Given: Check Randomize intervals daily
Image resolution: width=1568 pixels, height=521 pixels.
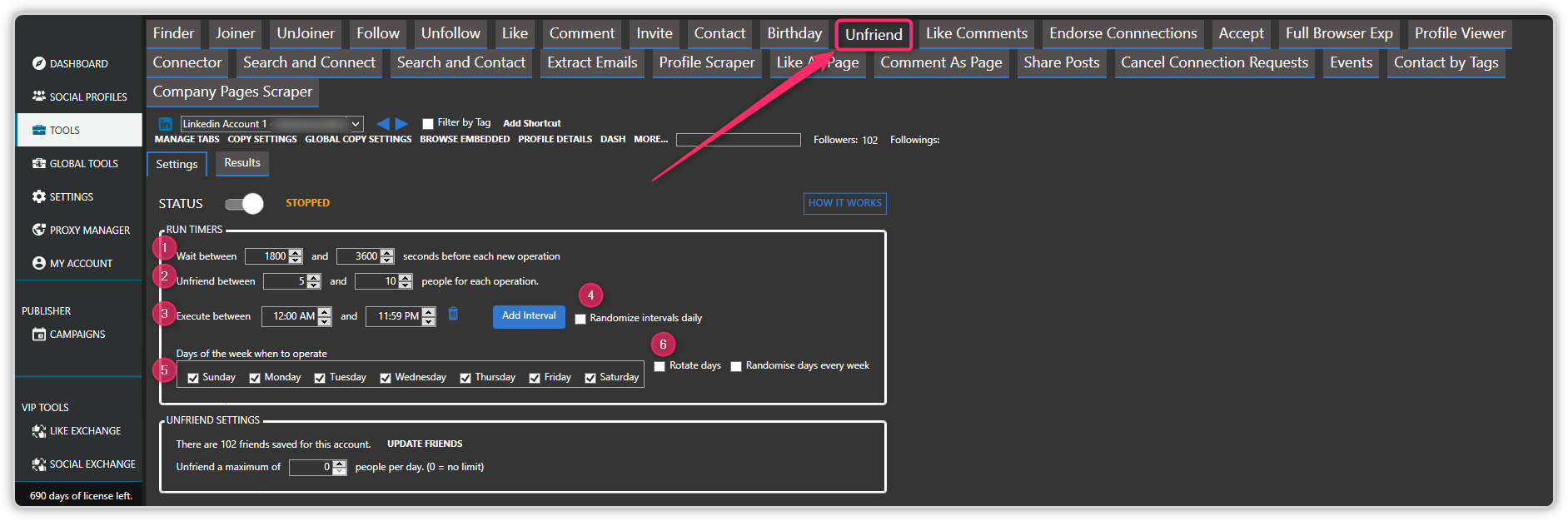Looking at the screenshot, I should pos(580,319).
